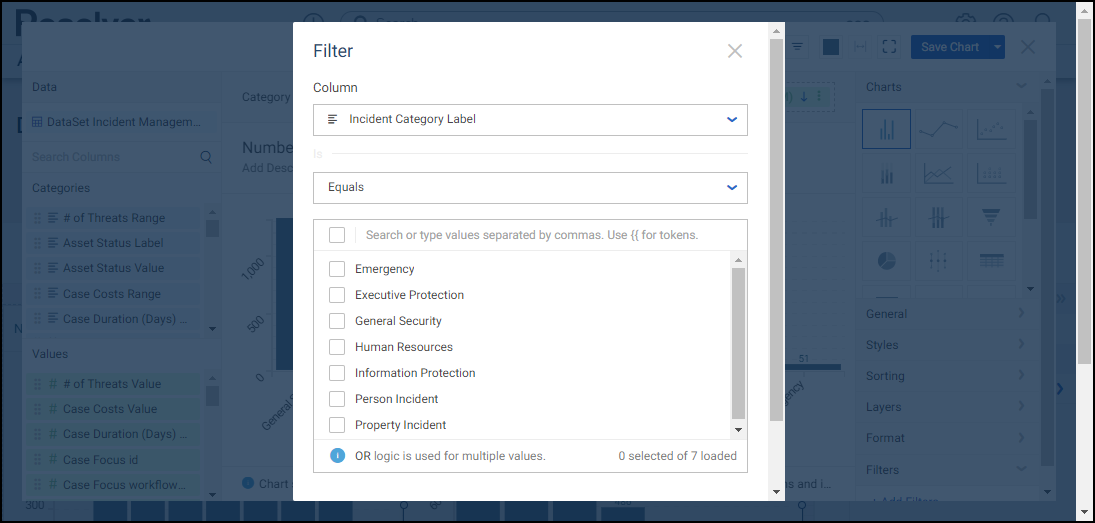Click the Search Columns magnifier icon
This screenshot has width=1095, height=523.
[207, 157]
